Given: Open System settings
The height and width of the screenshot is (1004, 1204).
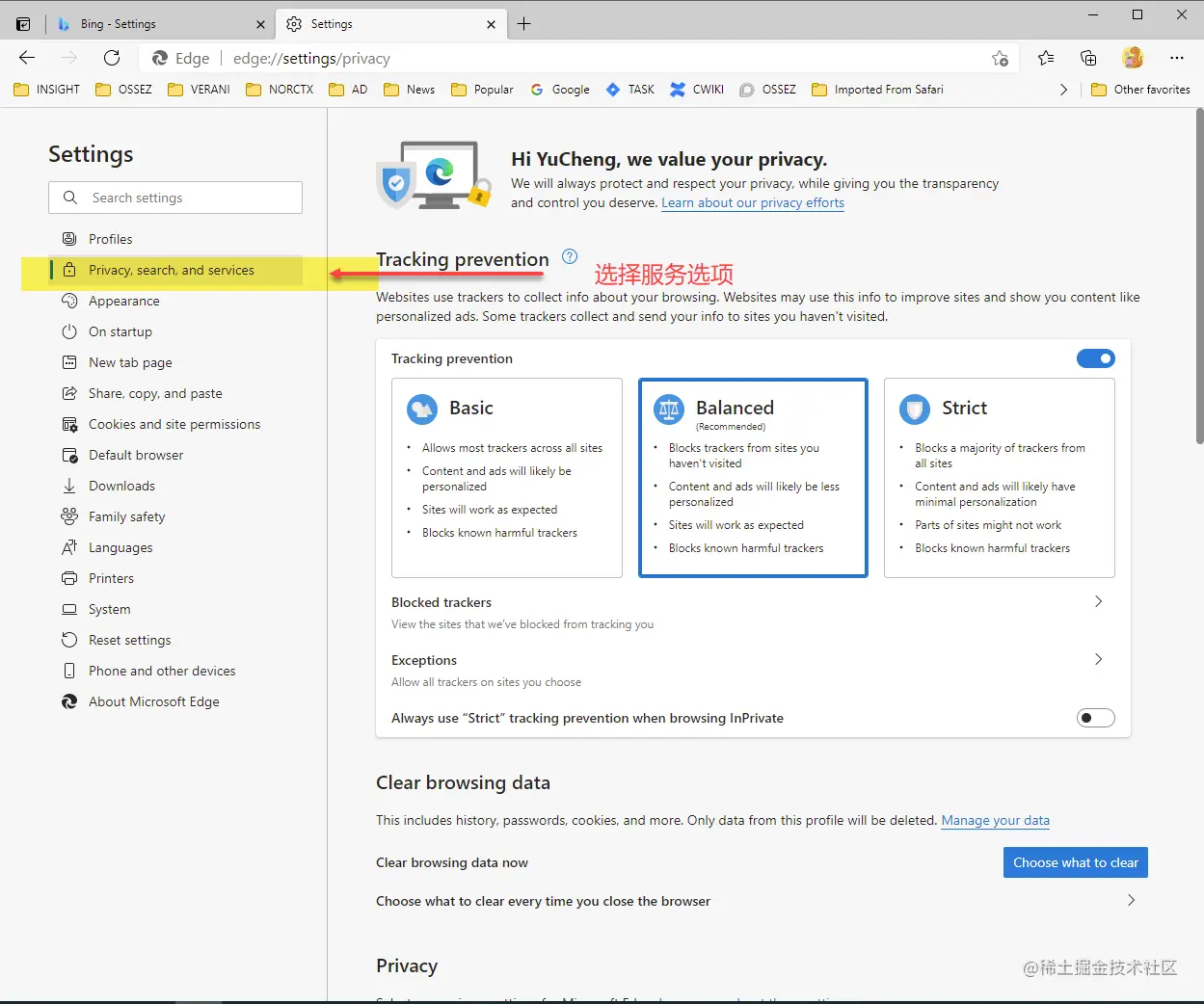Looking at the screenshot, I should [175, 609].
